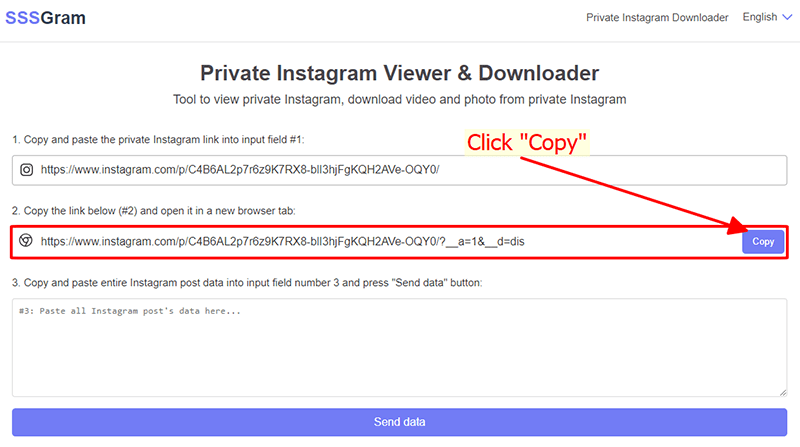Screen dimensions: 800x447
Task: Open the English language dropdown
Action: [x=767, y=17]
